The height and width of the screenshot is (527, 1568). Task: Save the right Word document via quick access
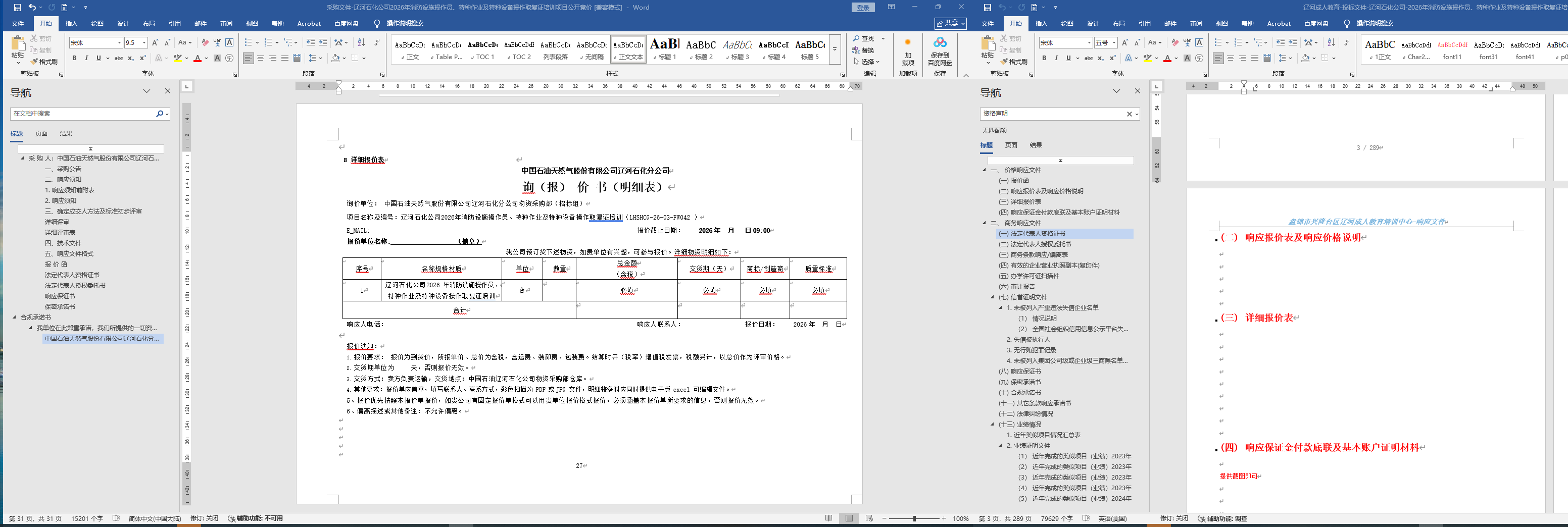(987, 7)
